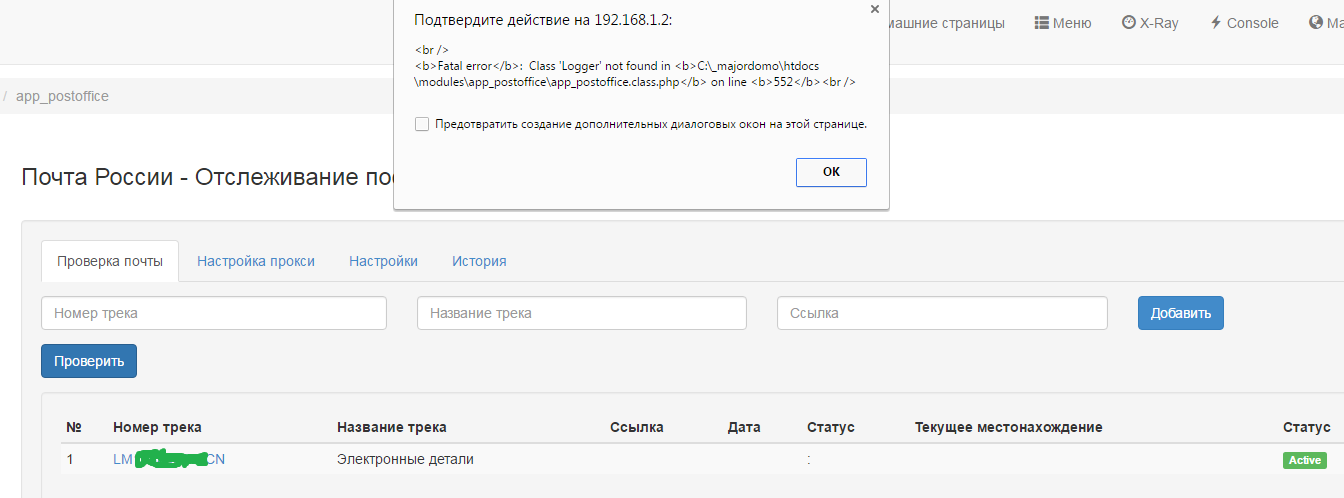The height and width of the screenshot is (498, 1344).
Task: Focus the Номер трека input field
Action: coord(214,313)
